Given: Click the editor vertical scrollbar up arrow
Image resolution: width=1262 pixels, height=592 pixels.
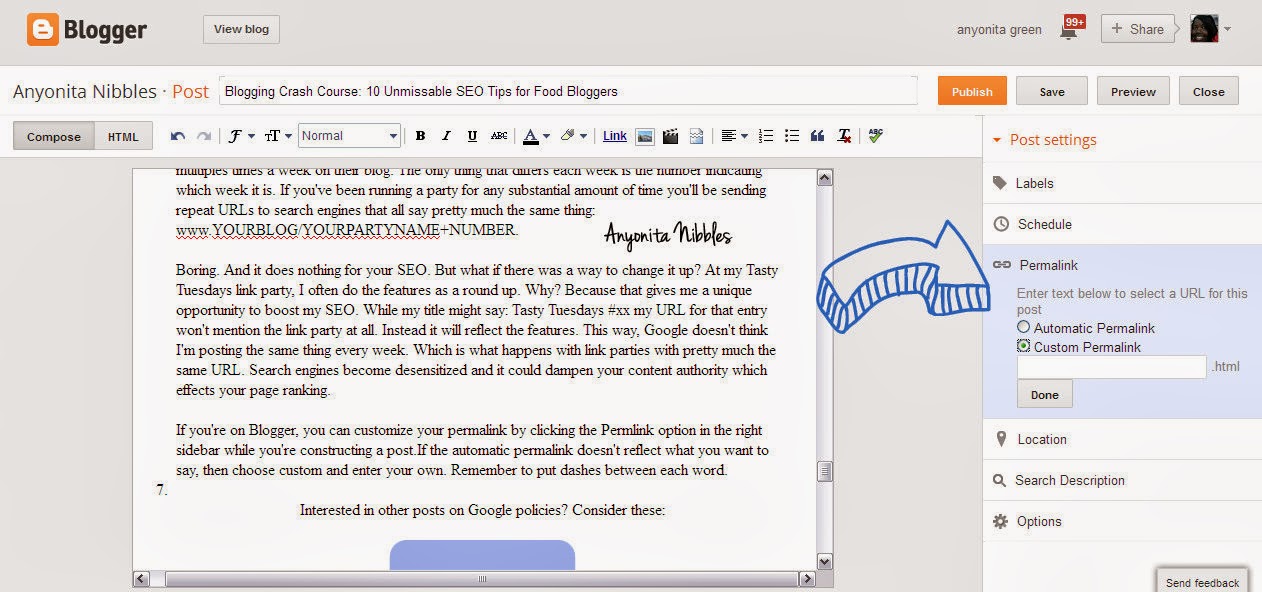Looking at the screenshot, I should 825,178.
